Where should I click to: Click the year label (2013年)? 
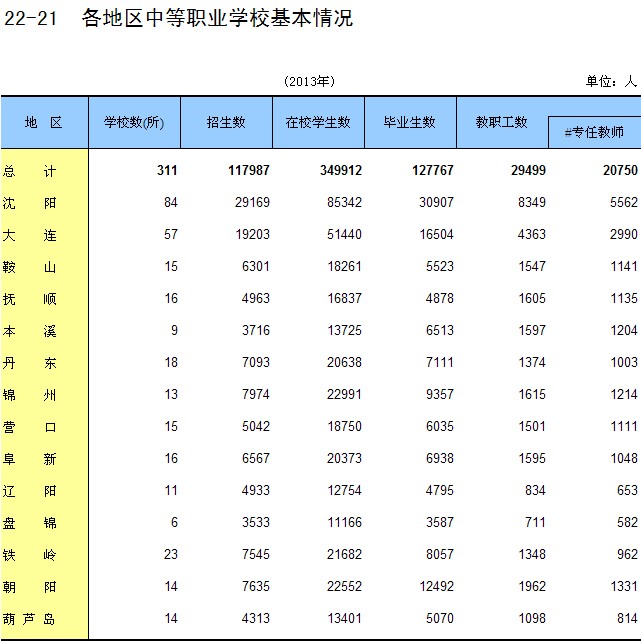(309, 81)
